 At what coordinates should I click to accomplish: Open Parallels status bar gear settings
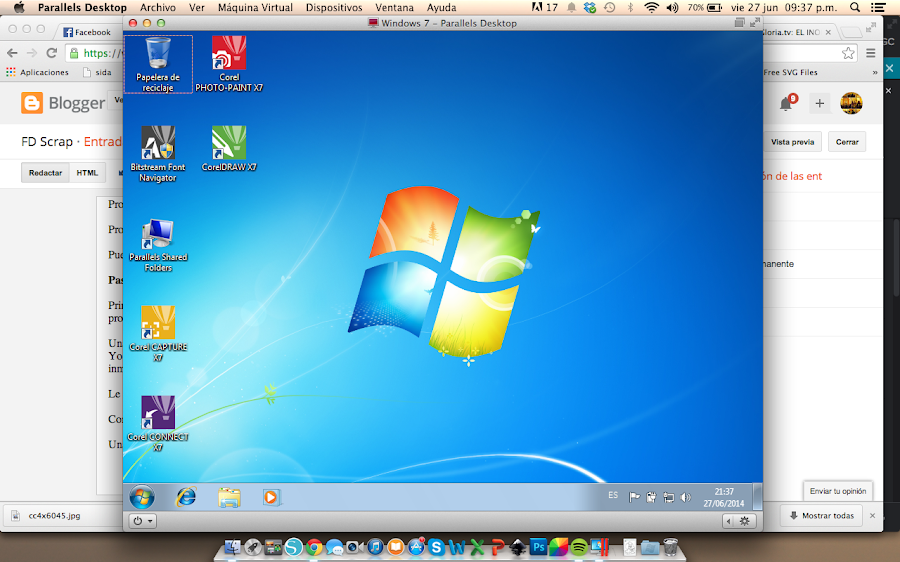point(744,521)
